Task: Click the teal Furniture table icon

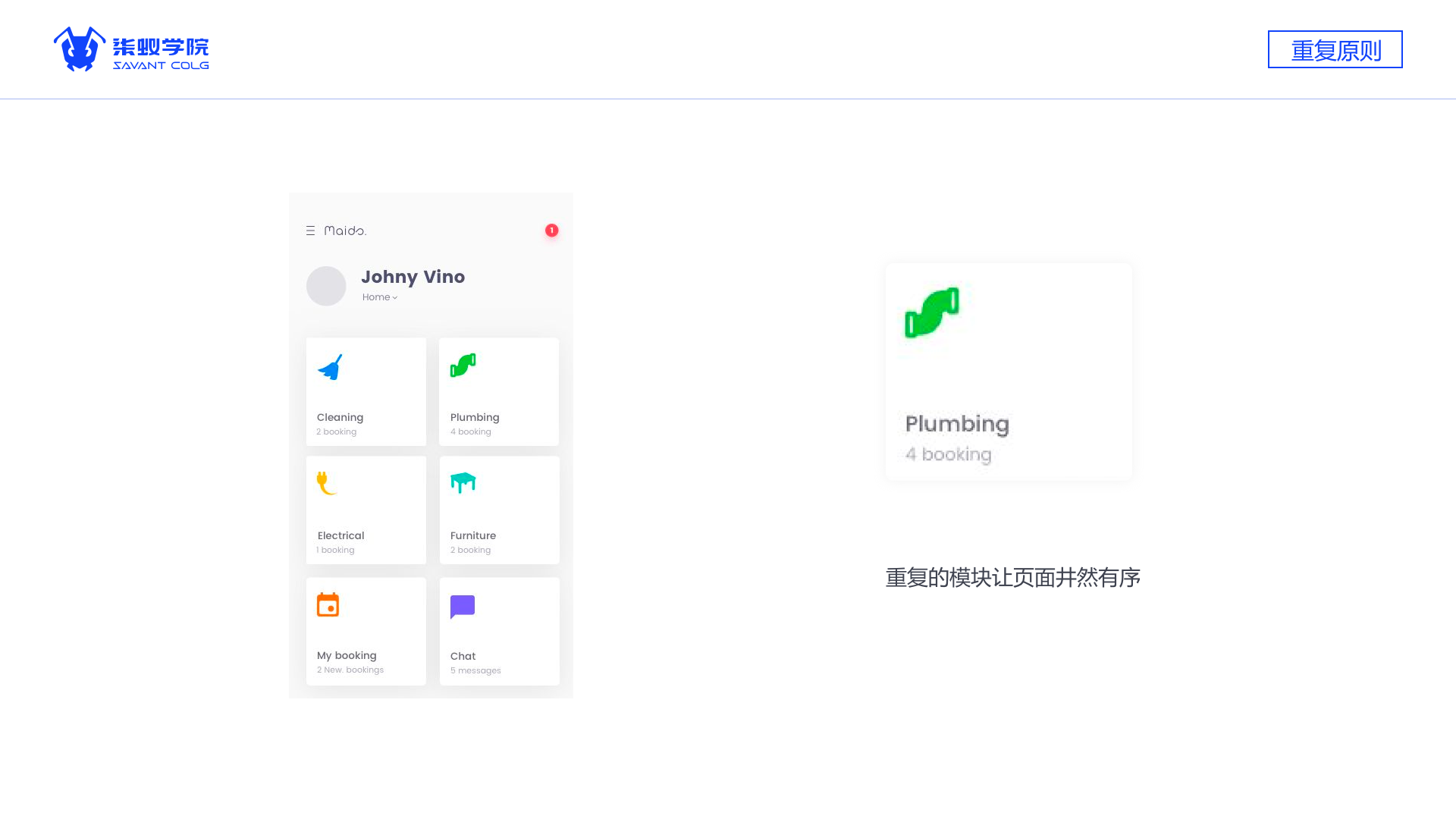Action: click(x=463, y=482)
